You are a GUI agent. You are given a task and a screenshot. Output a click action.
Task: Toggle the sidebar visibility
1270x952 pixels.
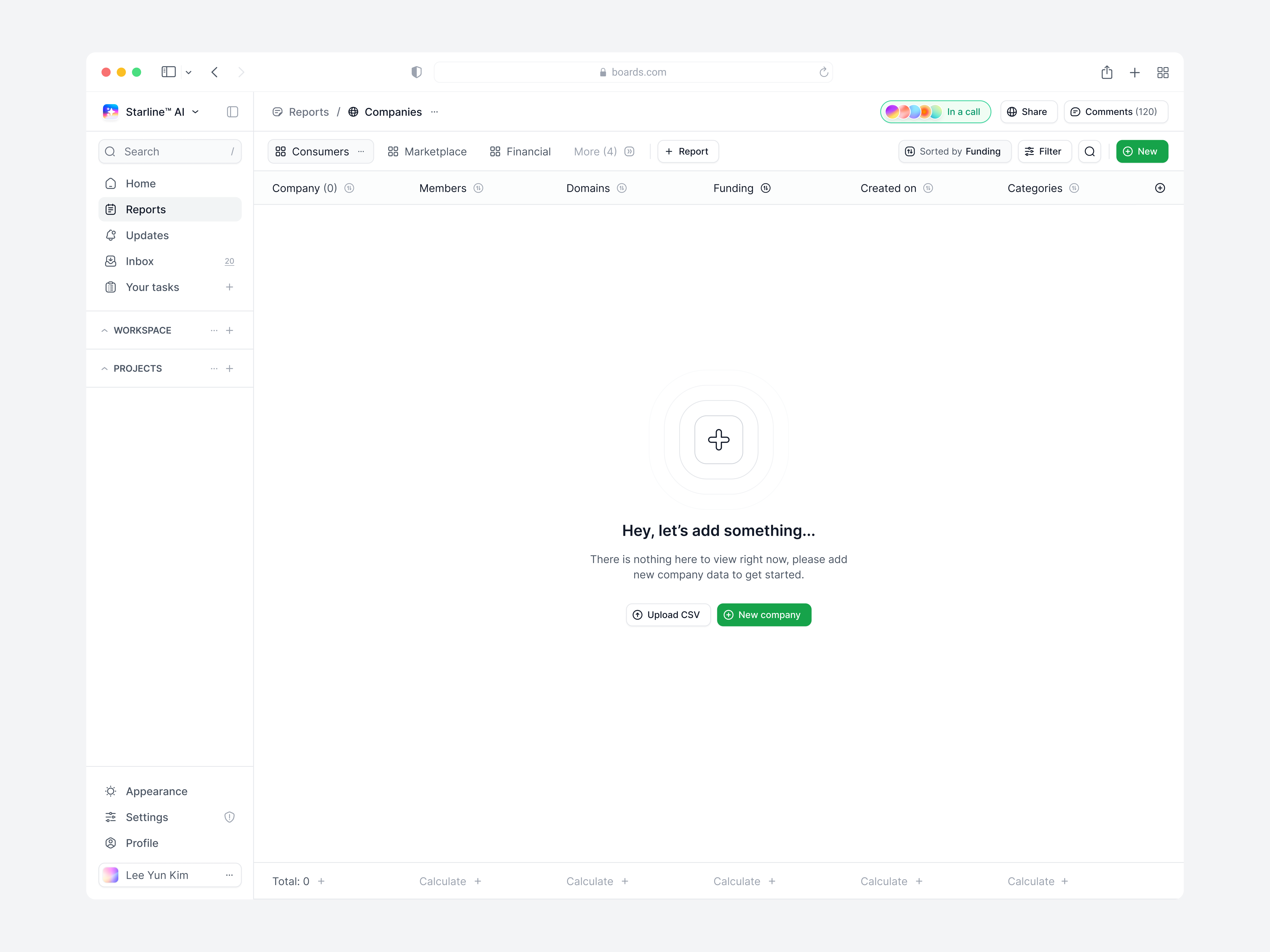(233, 111)
